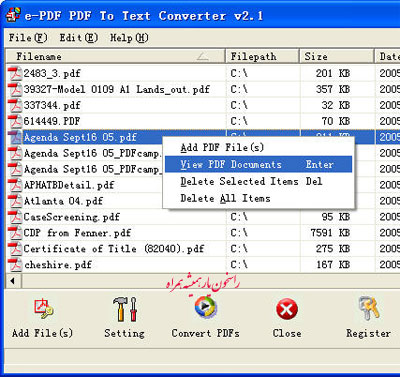Click the PDF icon next to Atlanta 04.pdf
This screenshot has height=377, width=400.
tap(15, 201)
